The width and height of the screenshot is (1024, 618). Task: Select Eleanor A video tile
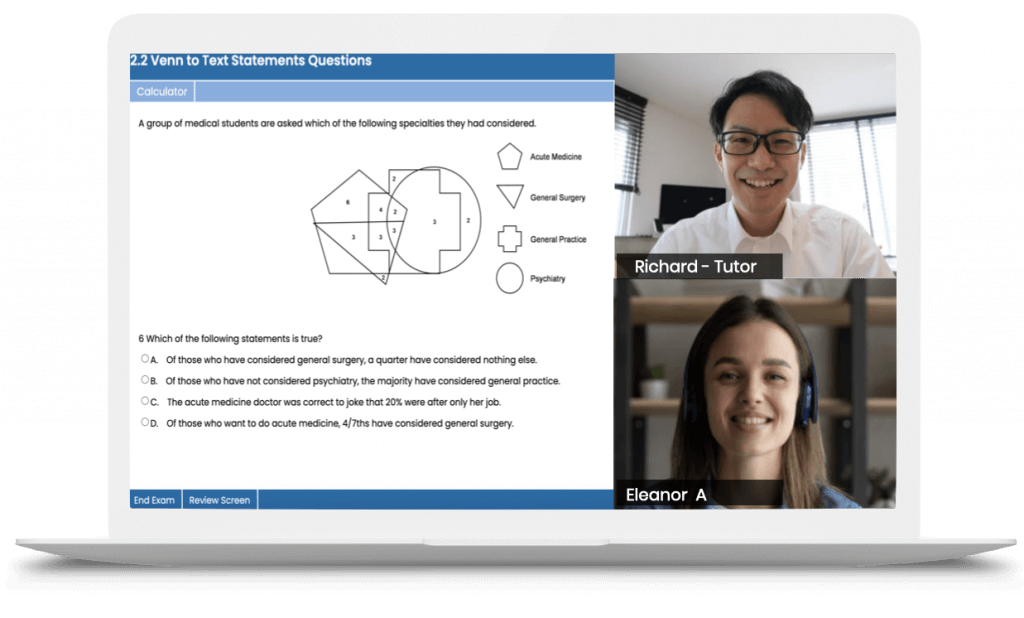(755, 394)
